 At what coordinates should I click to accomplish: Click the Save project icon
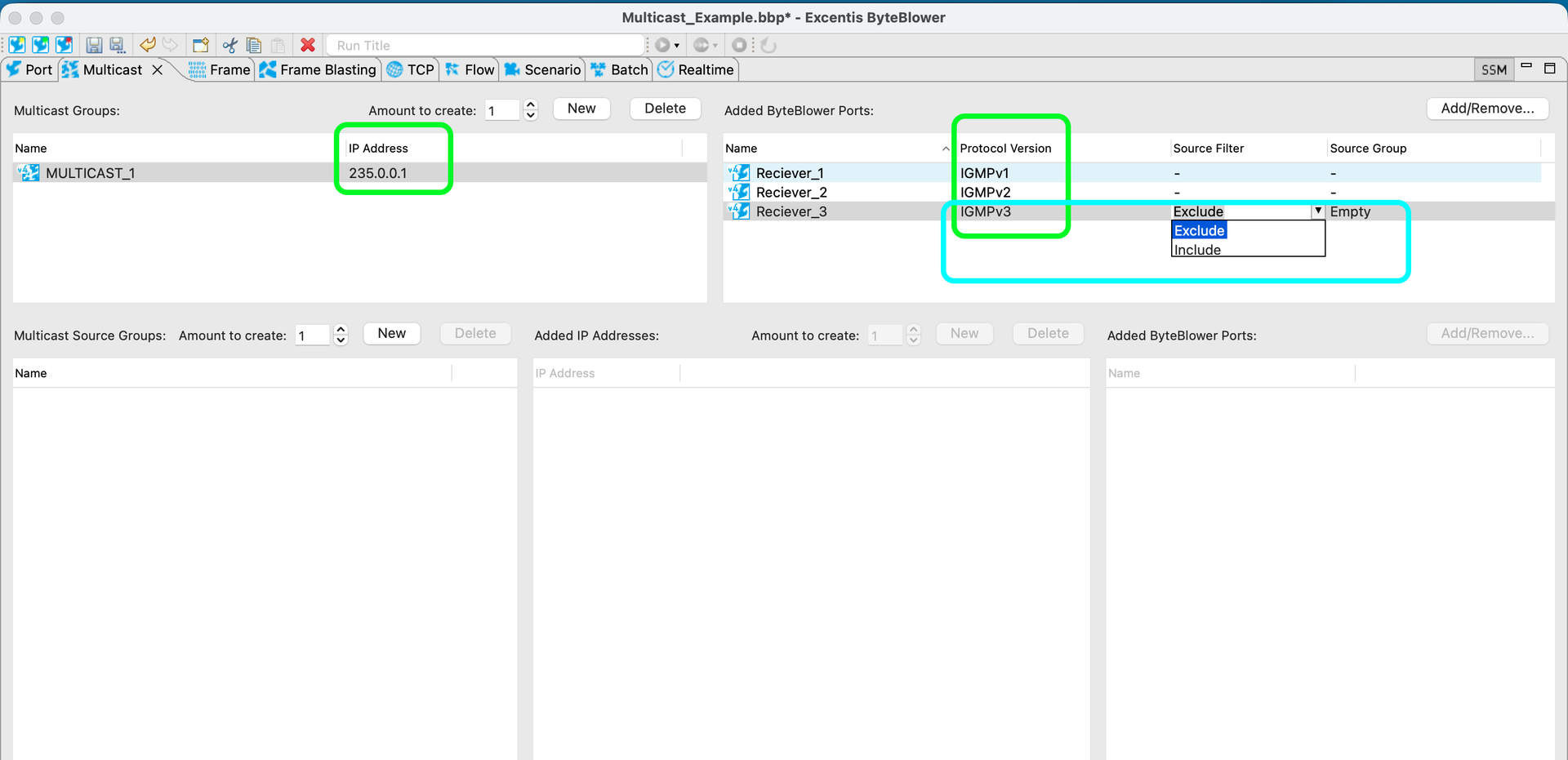[x=94, y=45]
